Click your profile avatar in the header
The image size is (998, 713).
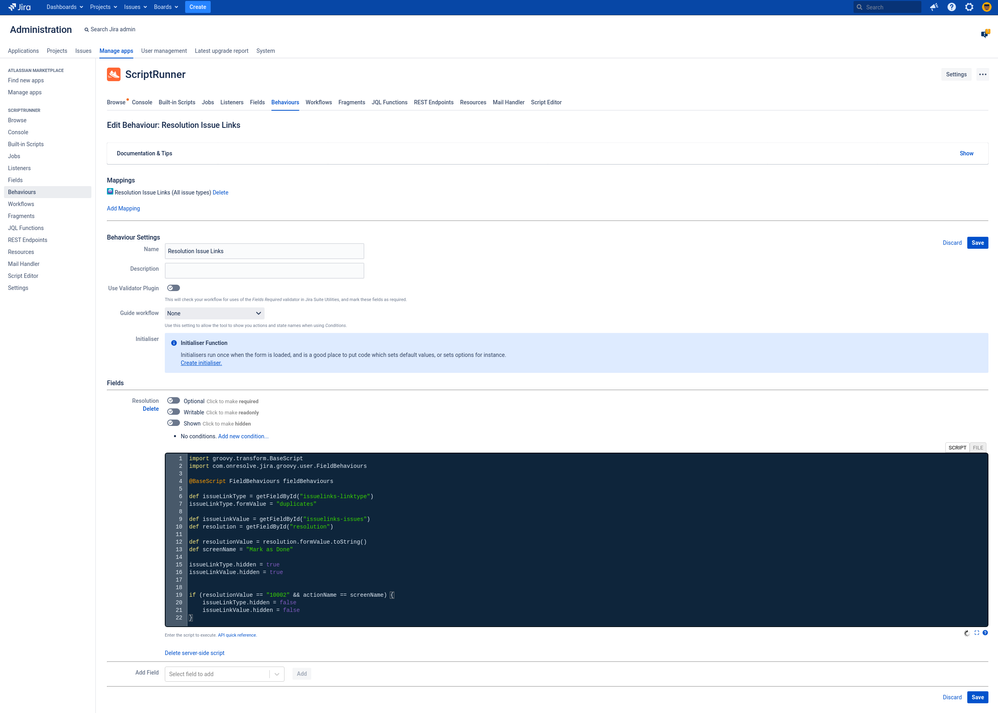tap(985, 7)
